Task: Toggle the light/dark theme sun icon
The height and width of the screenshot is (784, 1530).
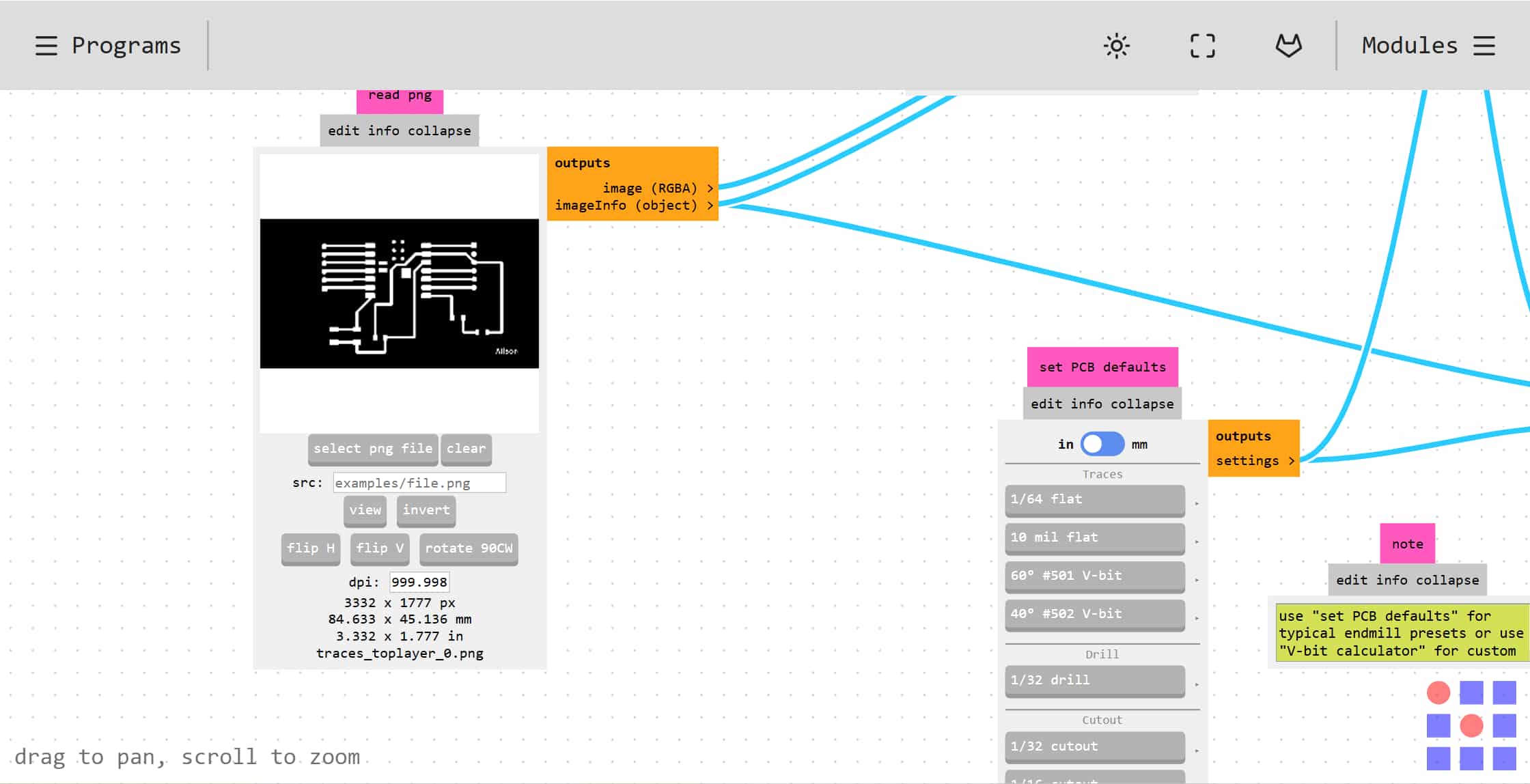Action: point(1117,46)
